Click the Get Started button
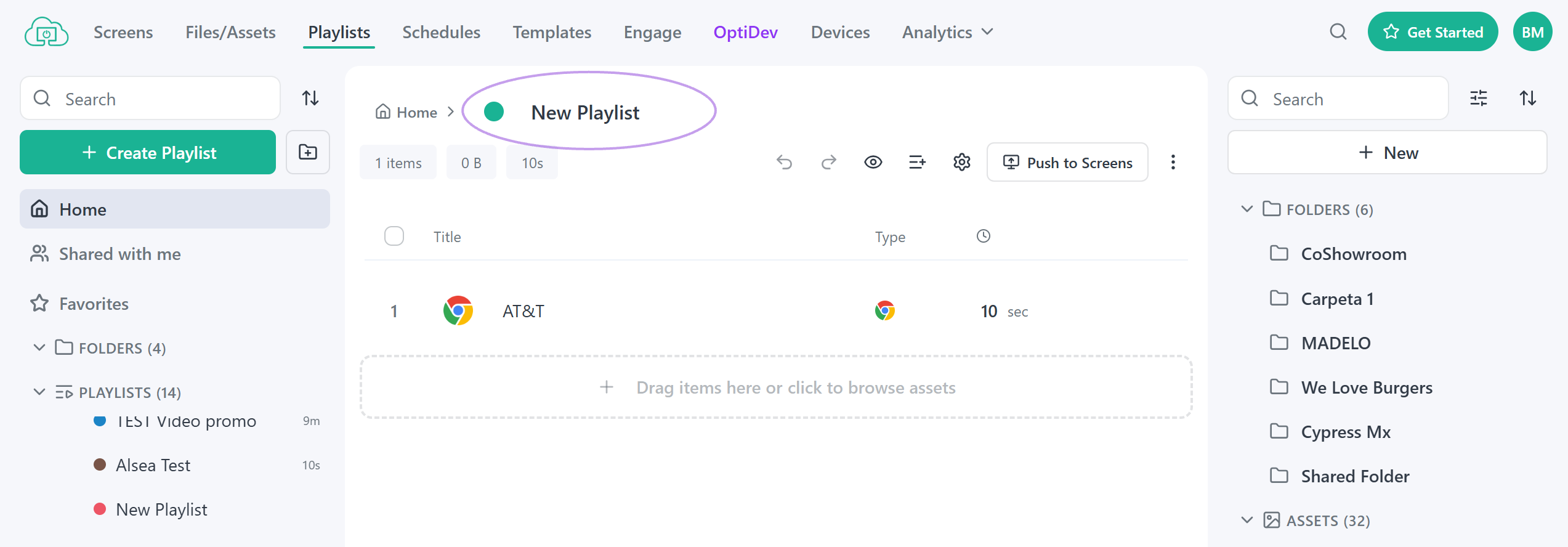The height and width of the screenshot is (547, 1568). (x=1433, y=32)
